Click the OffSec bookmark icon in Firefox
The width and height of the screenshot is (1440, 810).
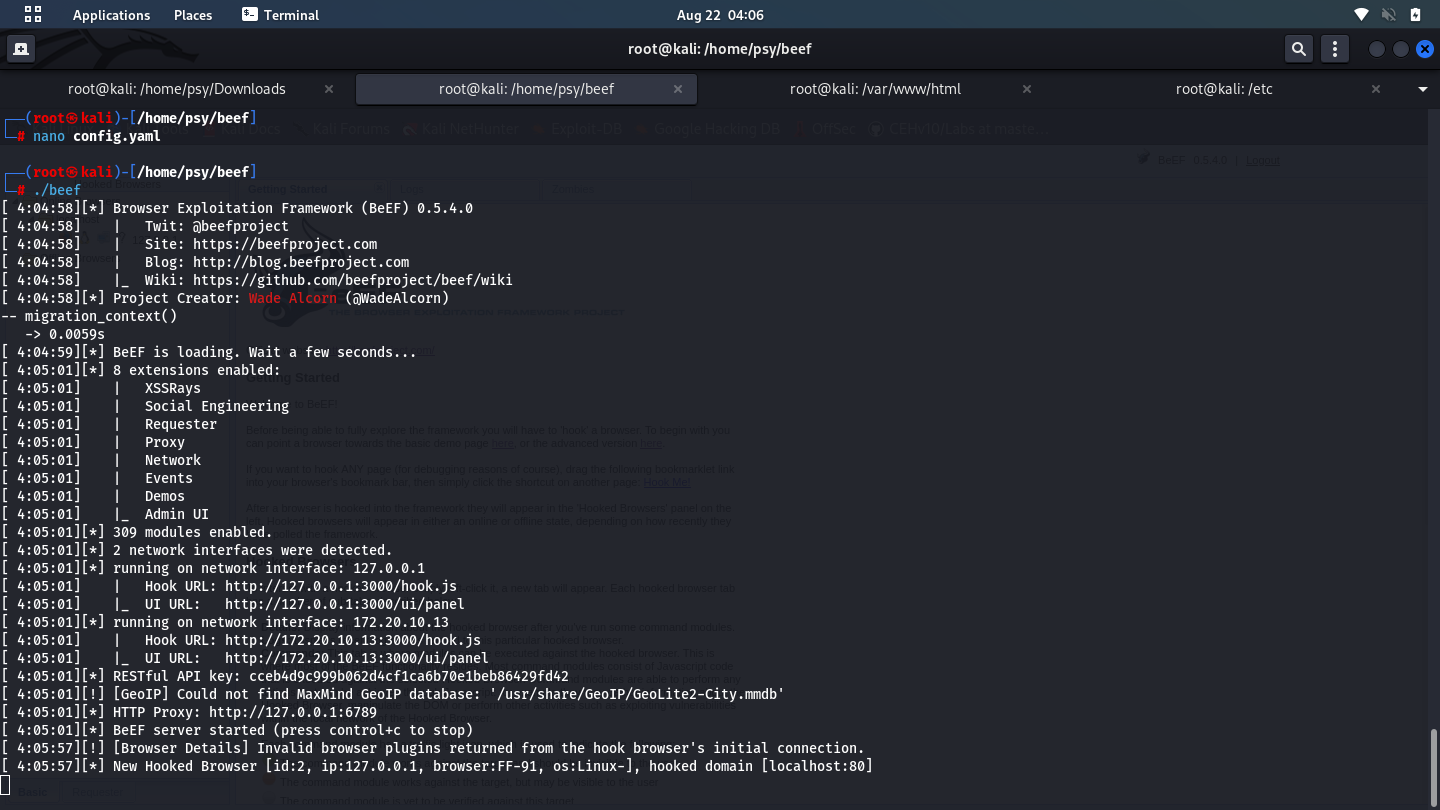coord(798,128)
